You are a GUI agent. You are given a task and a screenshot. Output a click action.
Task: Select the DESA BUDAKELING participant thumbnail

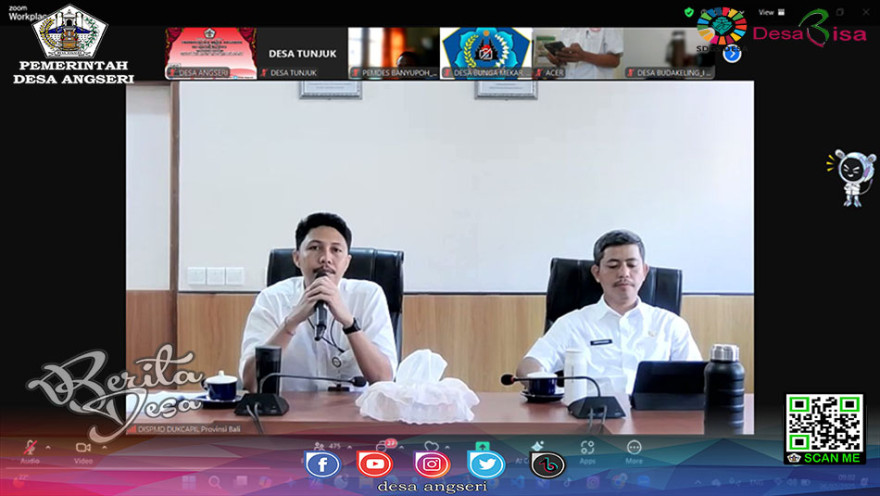coord(669,53)
